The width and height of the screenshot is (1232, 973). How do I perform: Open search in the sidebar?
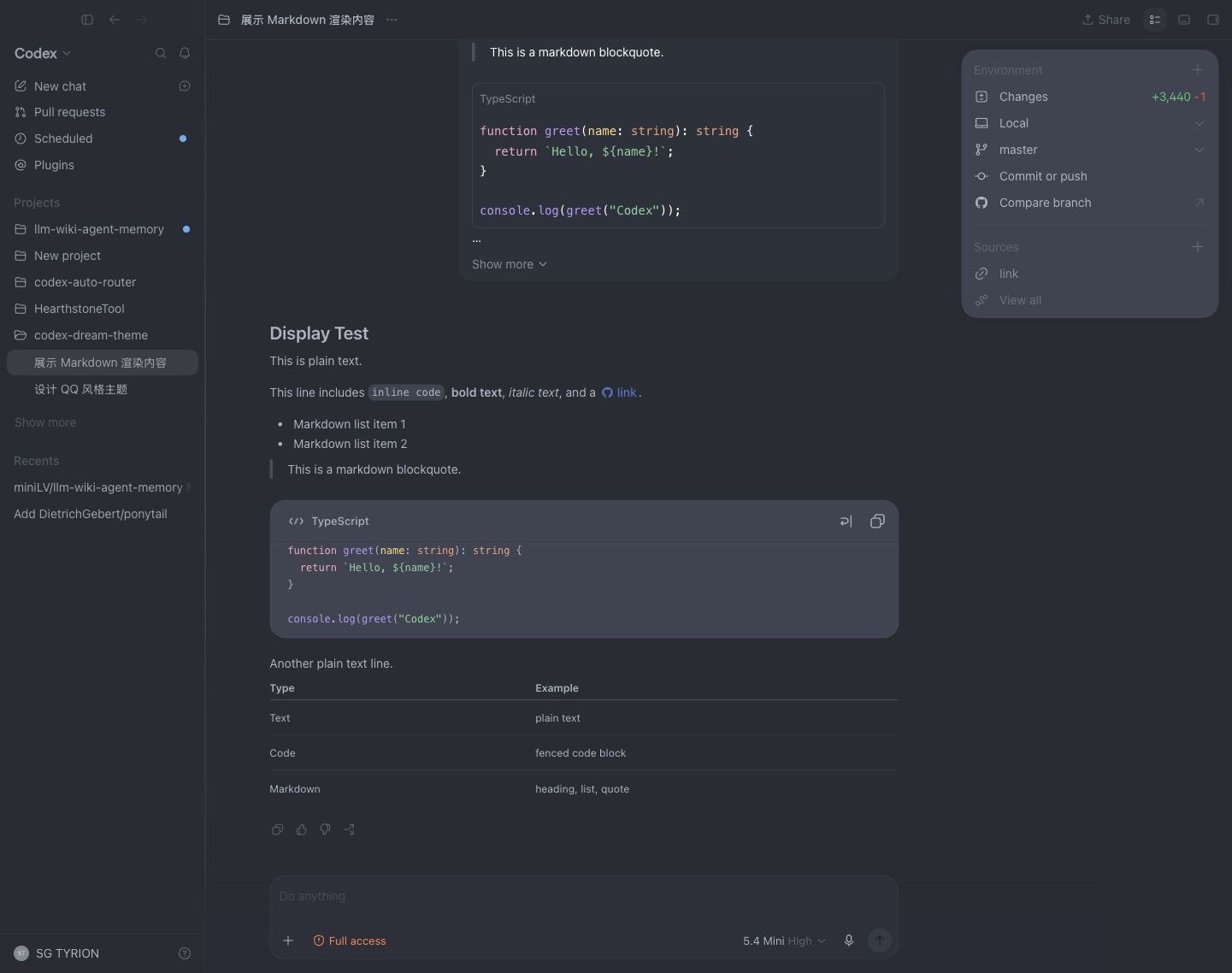[x=161, y=53]
